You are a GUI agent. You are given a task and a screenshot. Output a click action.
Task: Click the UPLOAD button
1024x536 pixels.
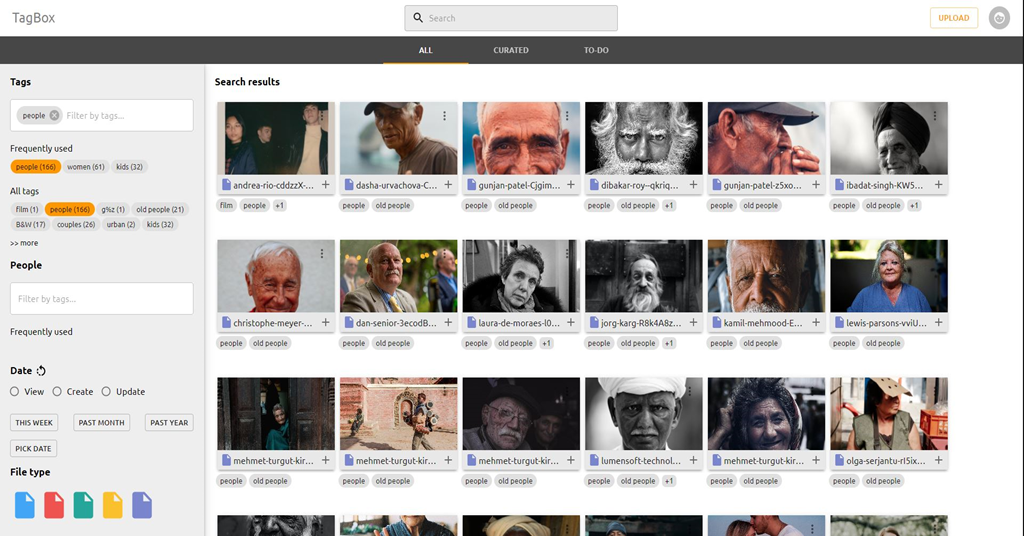953,18
